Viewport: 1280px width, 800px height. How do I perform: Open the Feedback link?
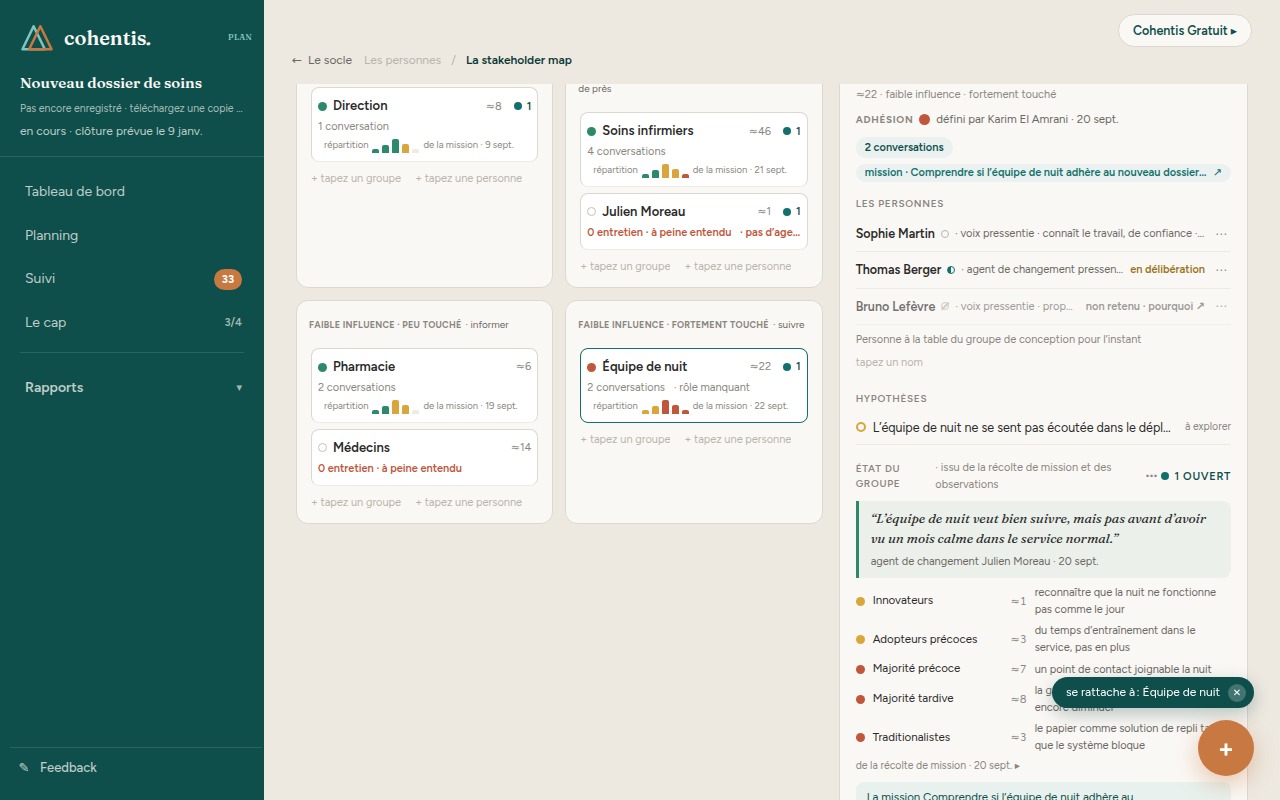(68, 768)
